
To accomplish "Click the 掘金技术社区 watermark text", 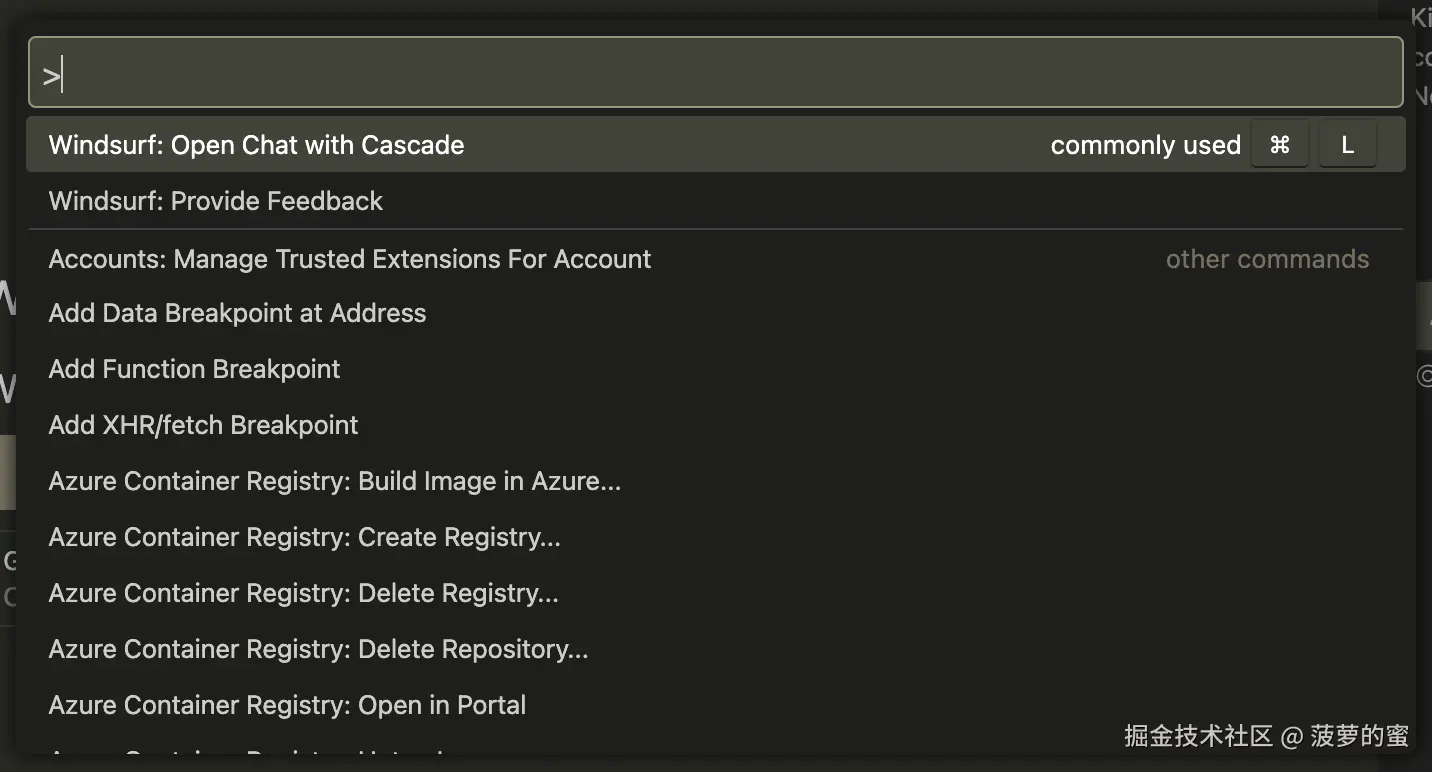I will (x=1198, y=736).
